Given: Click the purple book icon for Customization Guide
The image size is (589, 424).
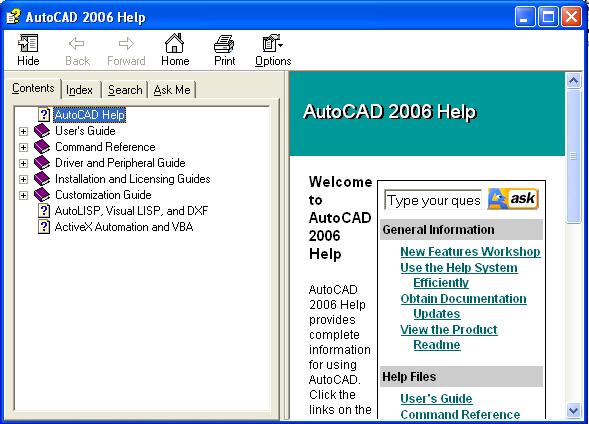Looking at the screenshot, I should coord(42,195).
